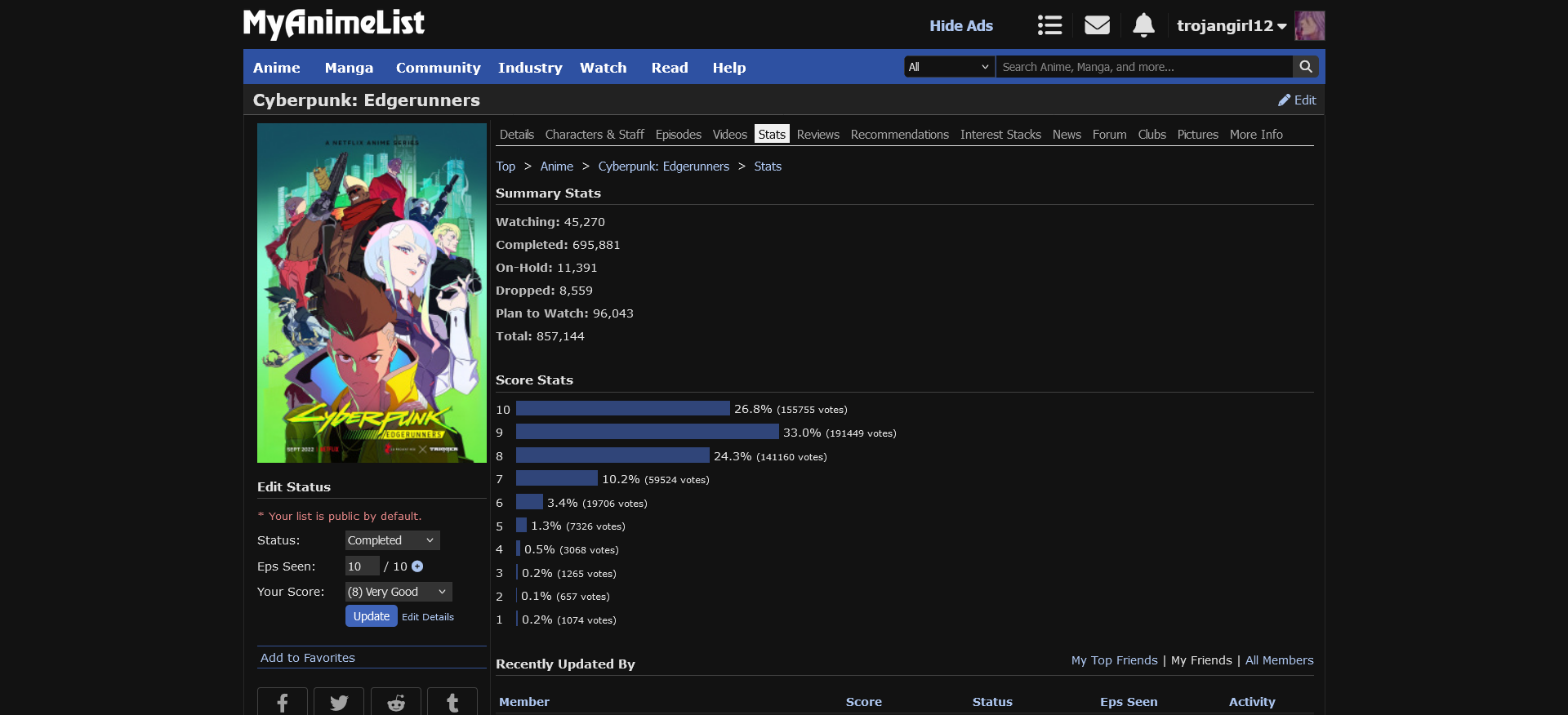The height and width of the screenshot is (715, 1568).
Task: Share on Twitter icon button
Action: pos(339,701)
